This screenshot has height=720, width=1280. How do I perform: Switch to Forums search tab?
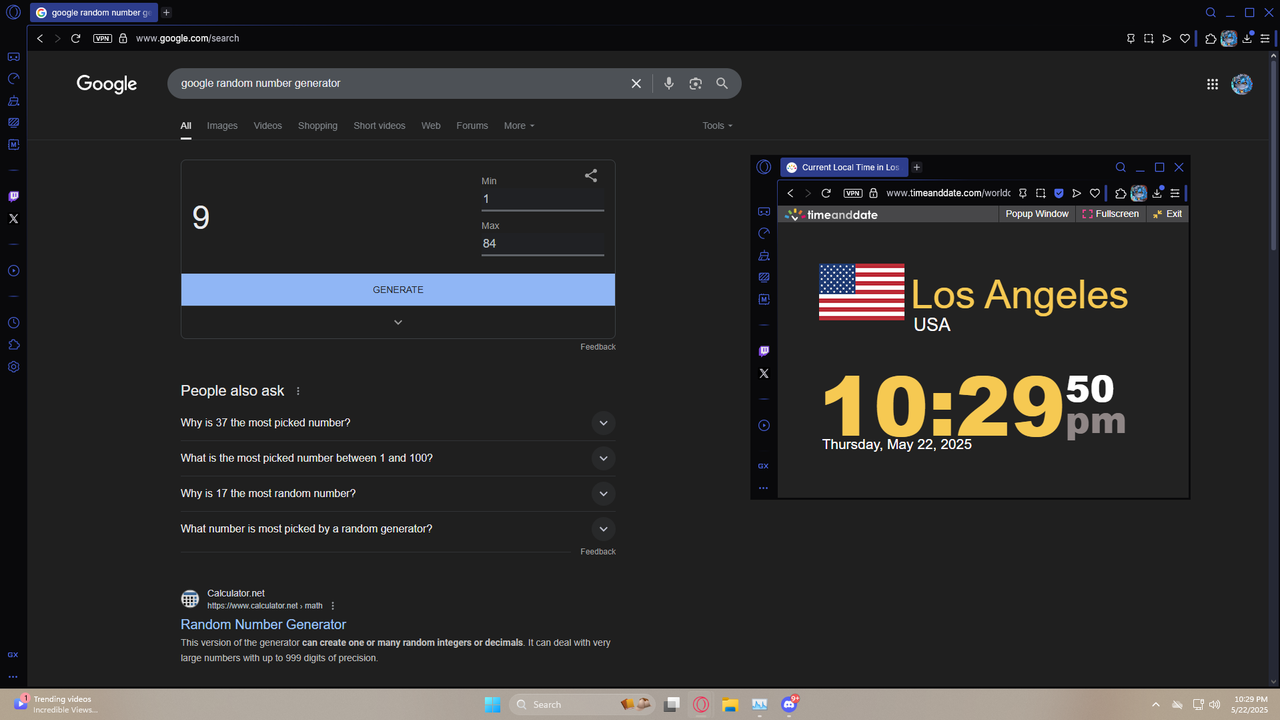pos(472,126)
